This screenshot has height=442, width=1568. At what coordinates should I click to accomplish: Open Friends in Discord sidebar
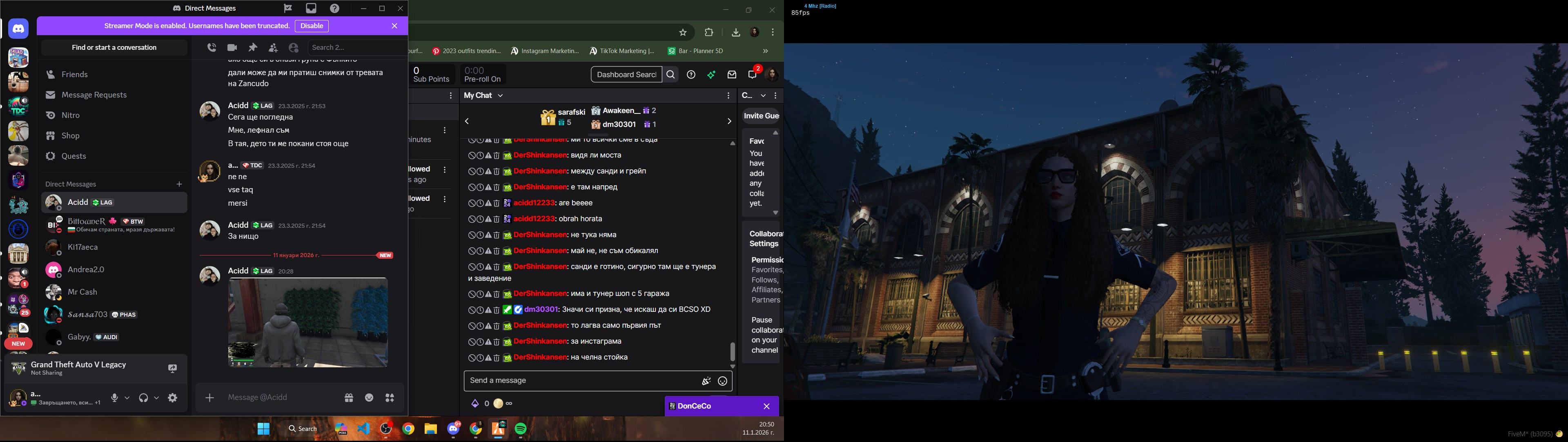(x=114, y=74)
